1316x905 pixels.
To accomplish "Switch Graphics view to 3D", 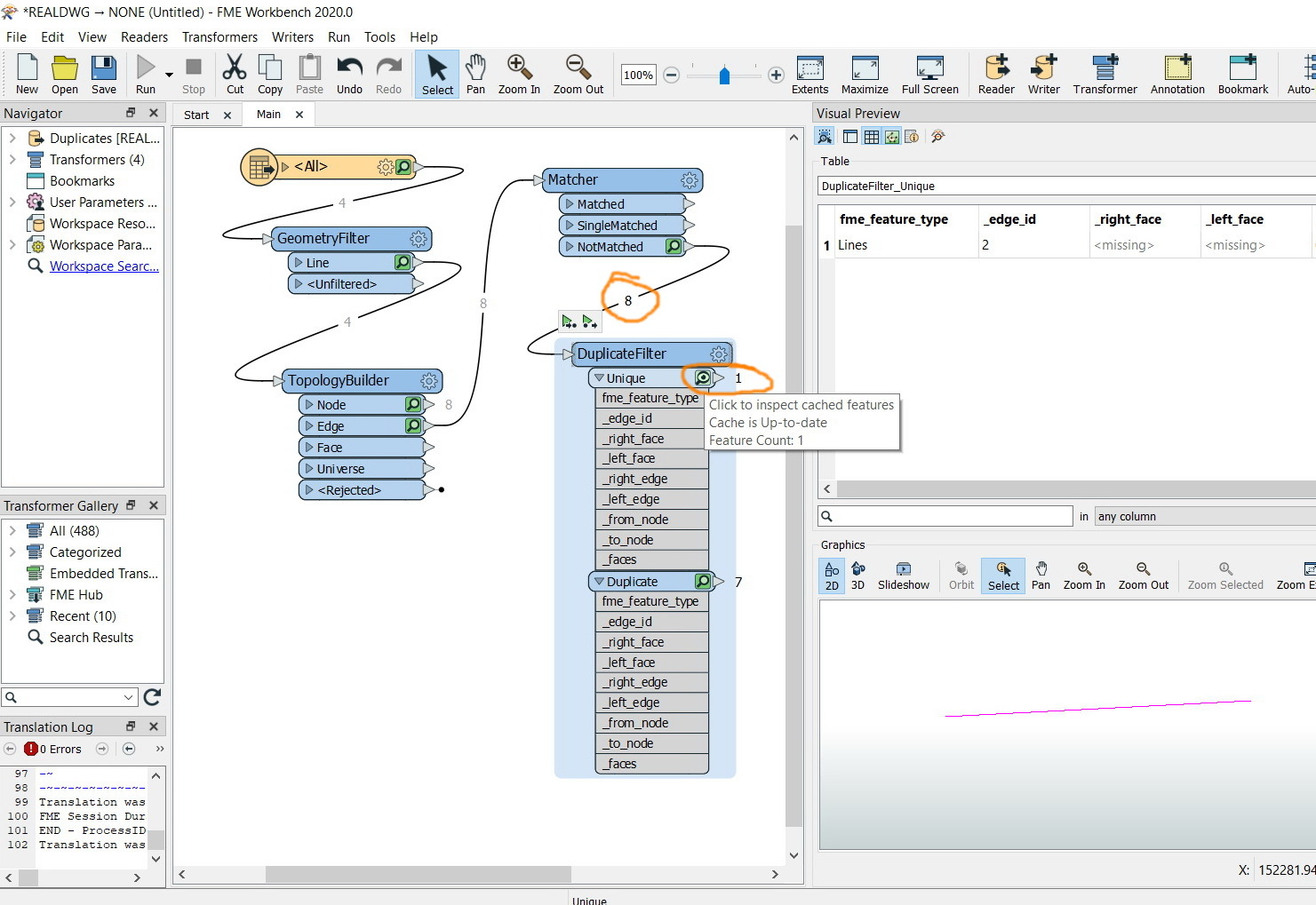I will coord(857,576).
